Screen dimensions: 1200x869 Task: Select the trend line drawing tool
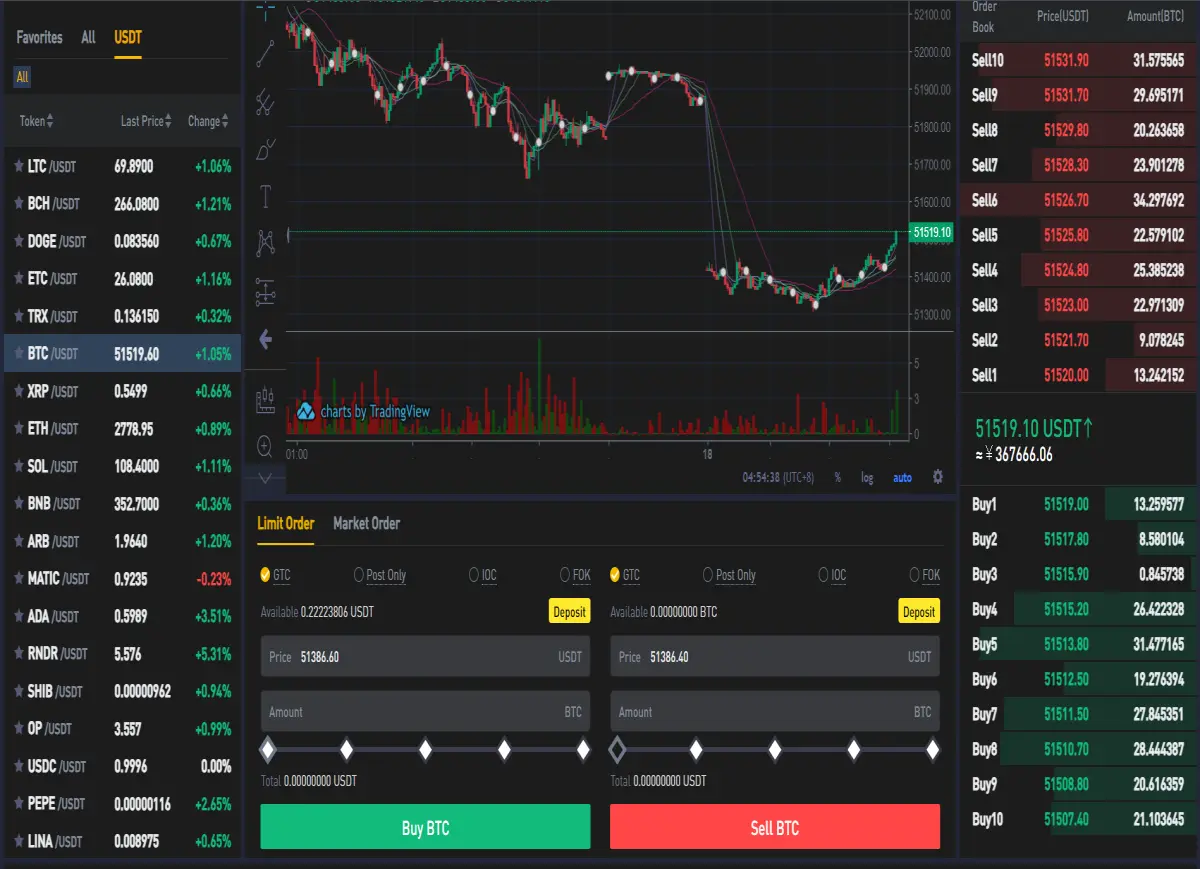(x=265, y=53)
